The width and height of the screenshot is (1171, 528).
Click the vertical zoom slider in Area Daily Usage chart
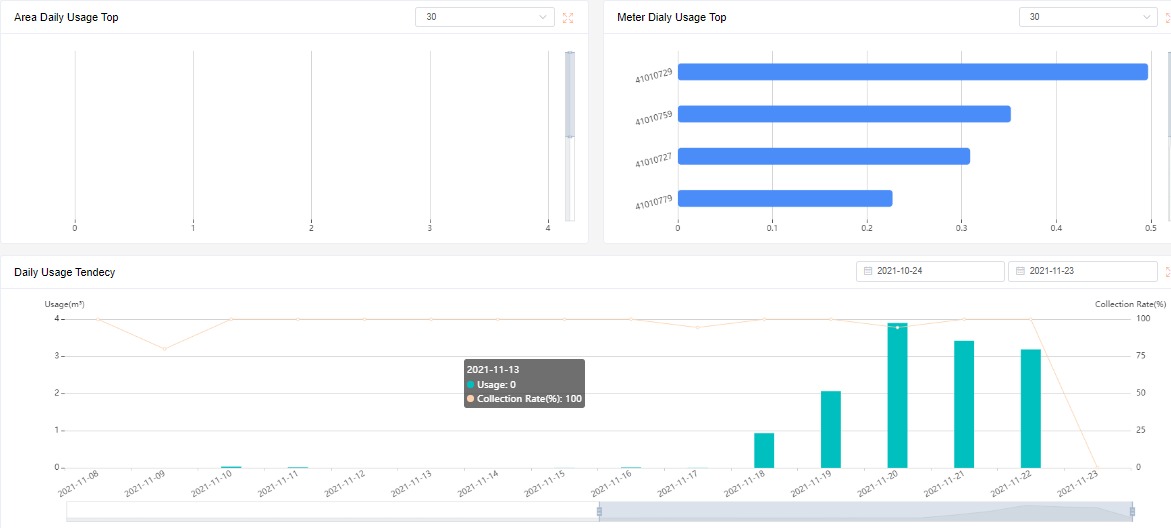570,94
